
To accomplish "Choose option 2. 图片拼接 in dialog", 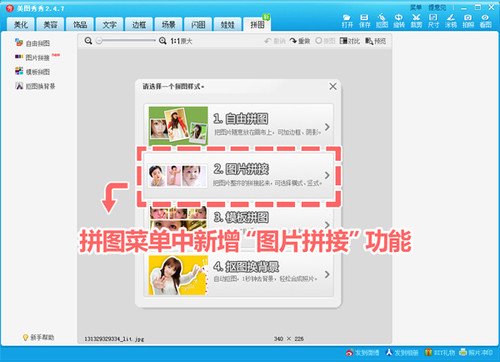I will 239,175.
